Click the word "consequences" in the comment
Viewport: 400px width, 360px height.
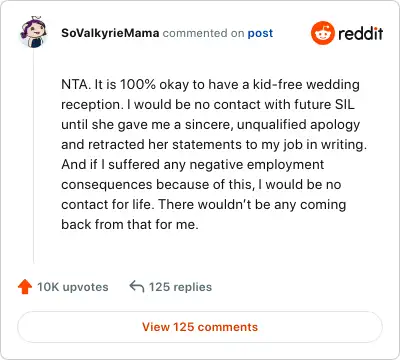pos(107,185)
